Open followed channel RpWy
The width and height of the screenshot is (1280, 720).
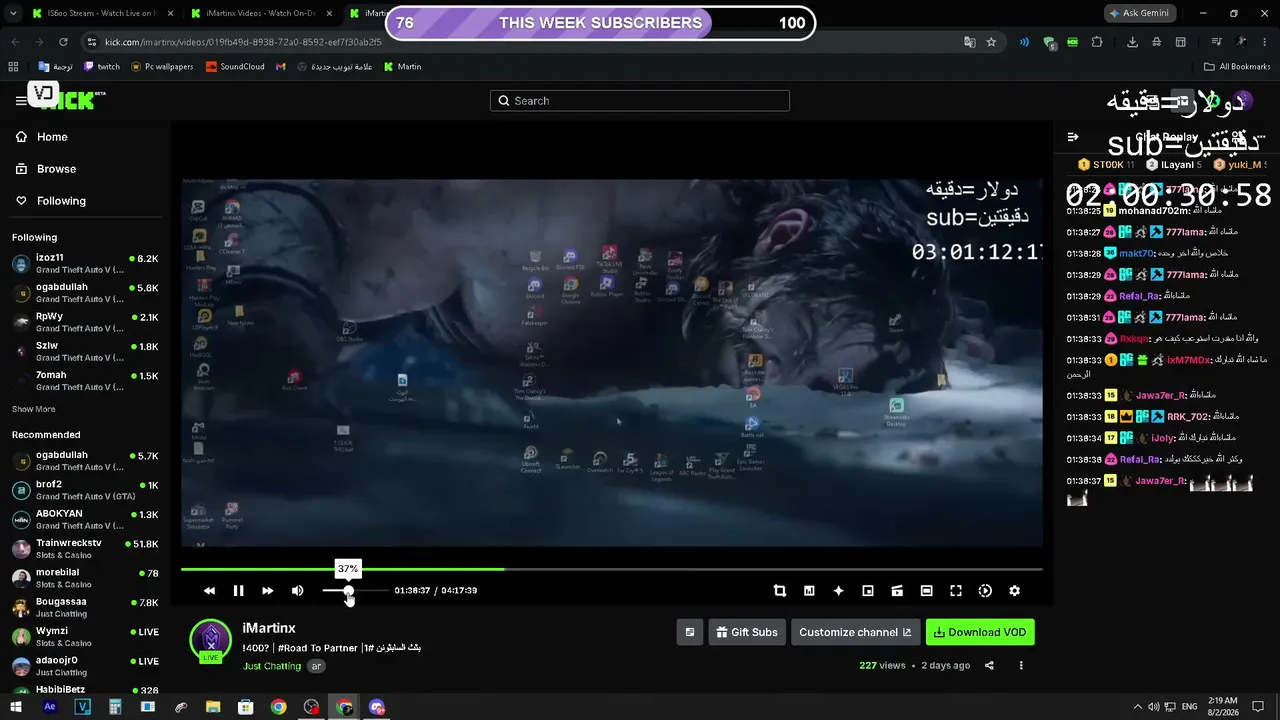tap(85, 322)
